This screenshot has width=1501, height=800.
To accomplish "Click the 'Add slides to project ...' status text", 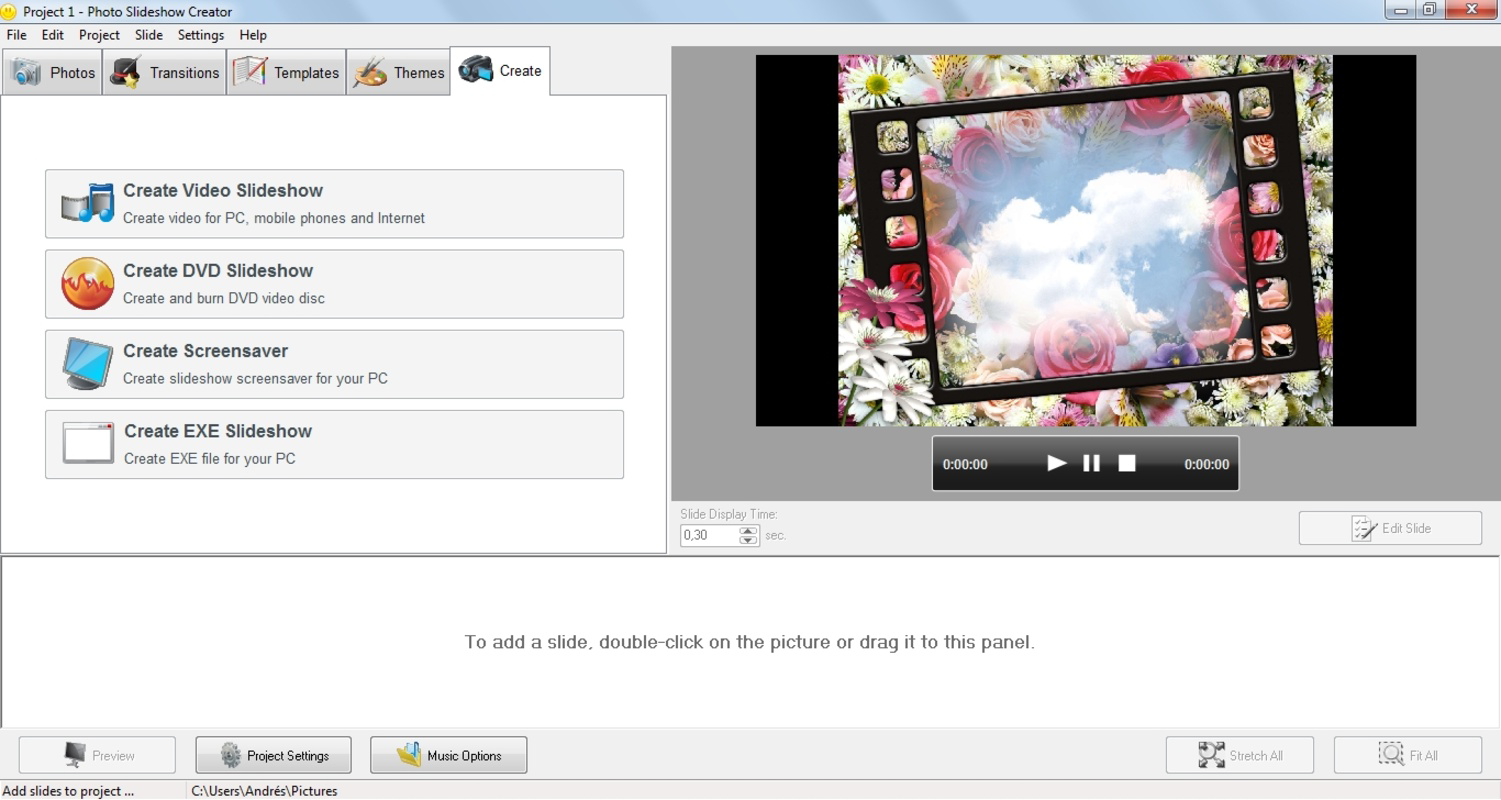I will (69, 791).
